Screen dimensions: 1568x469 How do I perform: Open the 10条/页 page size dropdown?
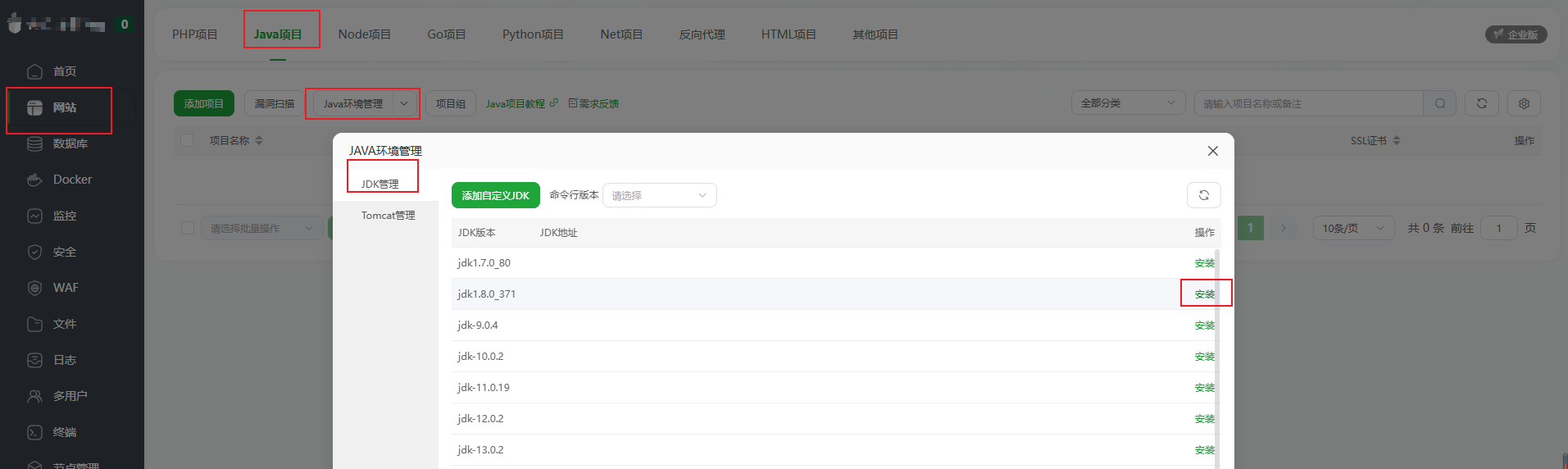1353,228
